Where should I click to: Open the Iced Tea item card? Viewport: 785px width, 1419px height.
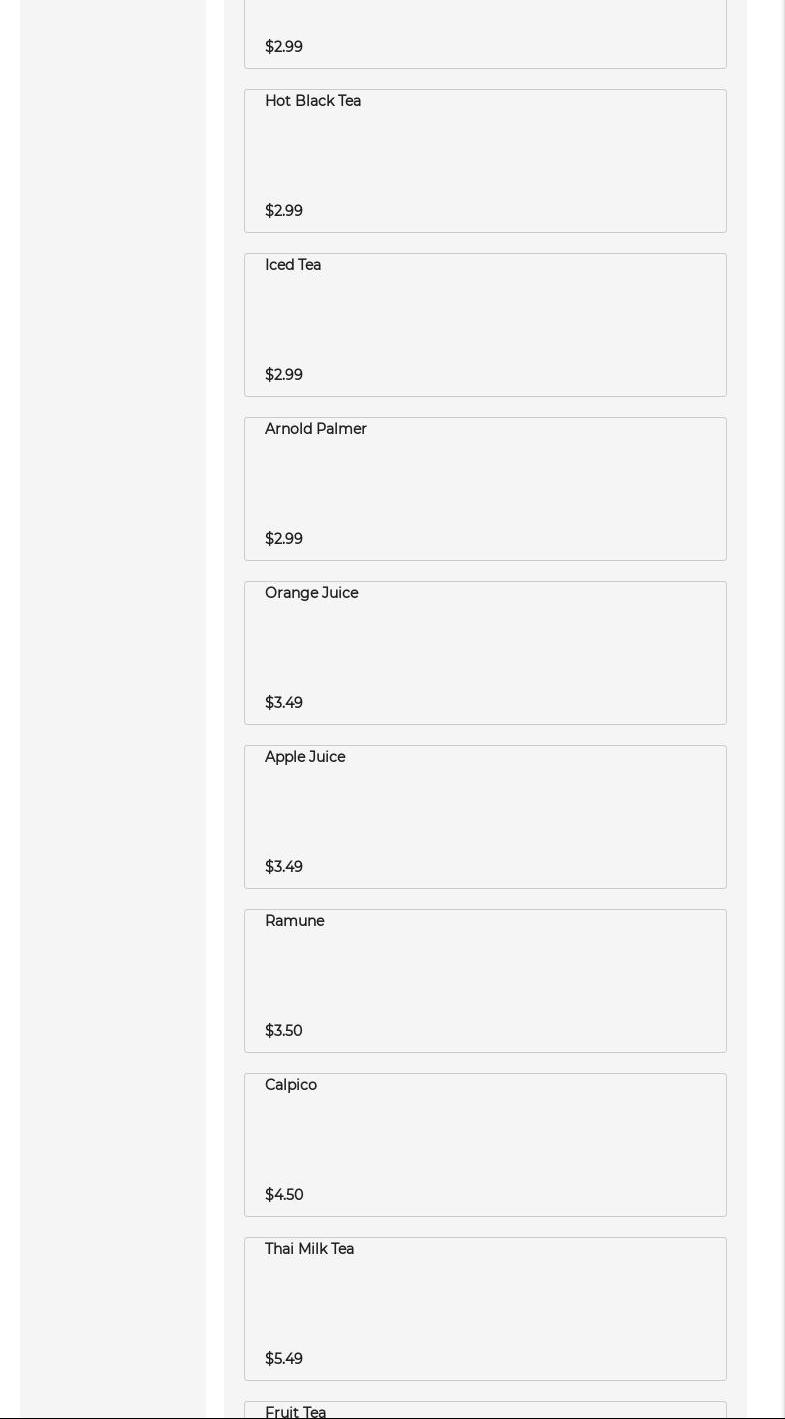pyautogui.click(x=485, y=325)
